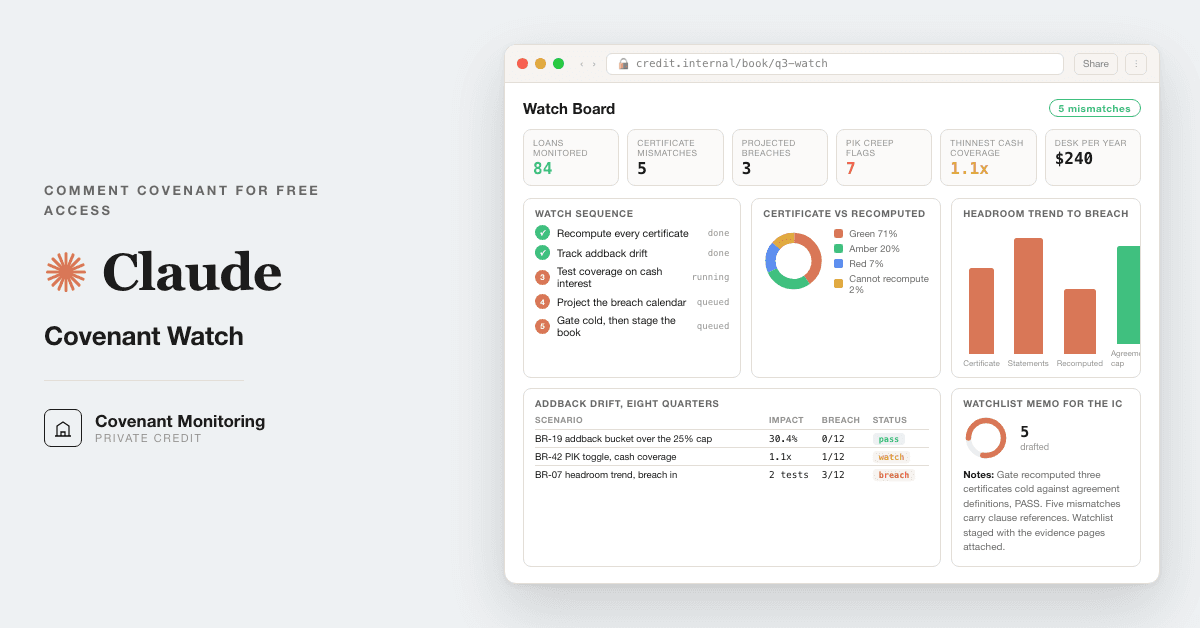The height and width of the screenshot is (628, 1200).
Task: Open the three-dot menu beside Share
Action: tap(1136, 64)
